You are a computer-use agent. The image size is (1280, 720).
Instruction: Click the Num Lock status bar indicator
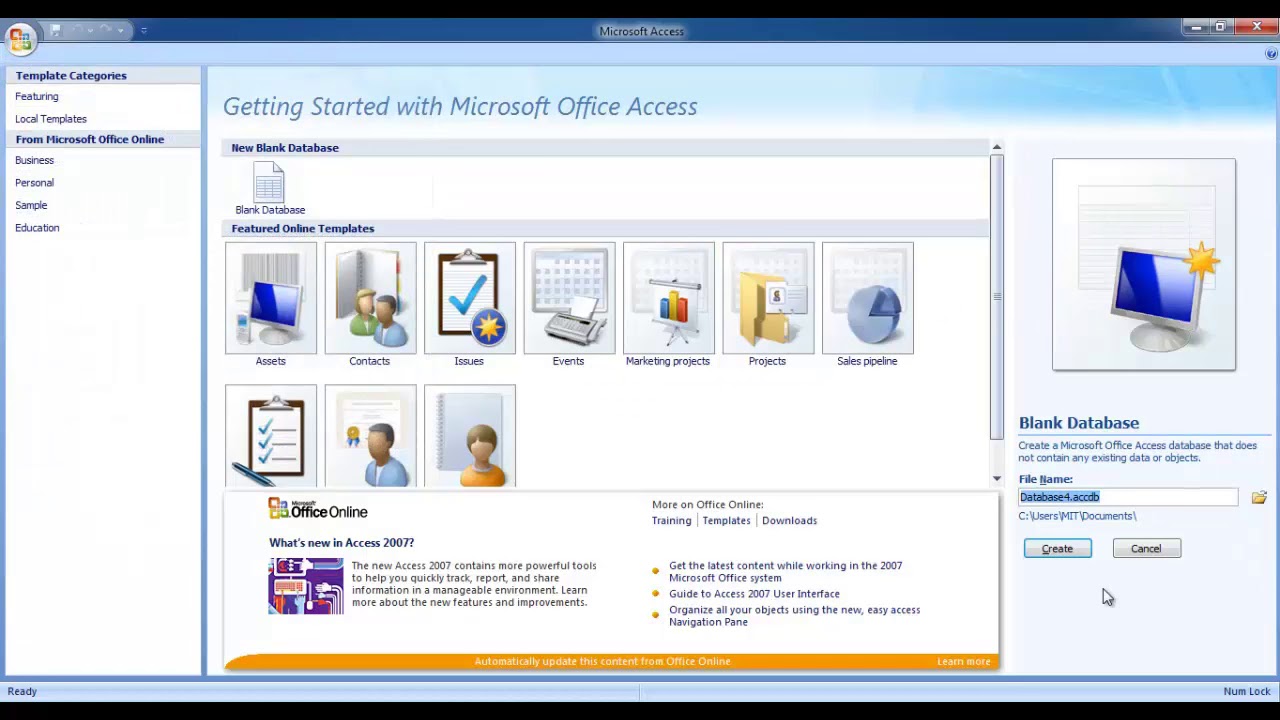click(x=1246, y=692)
